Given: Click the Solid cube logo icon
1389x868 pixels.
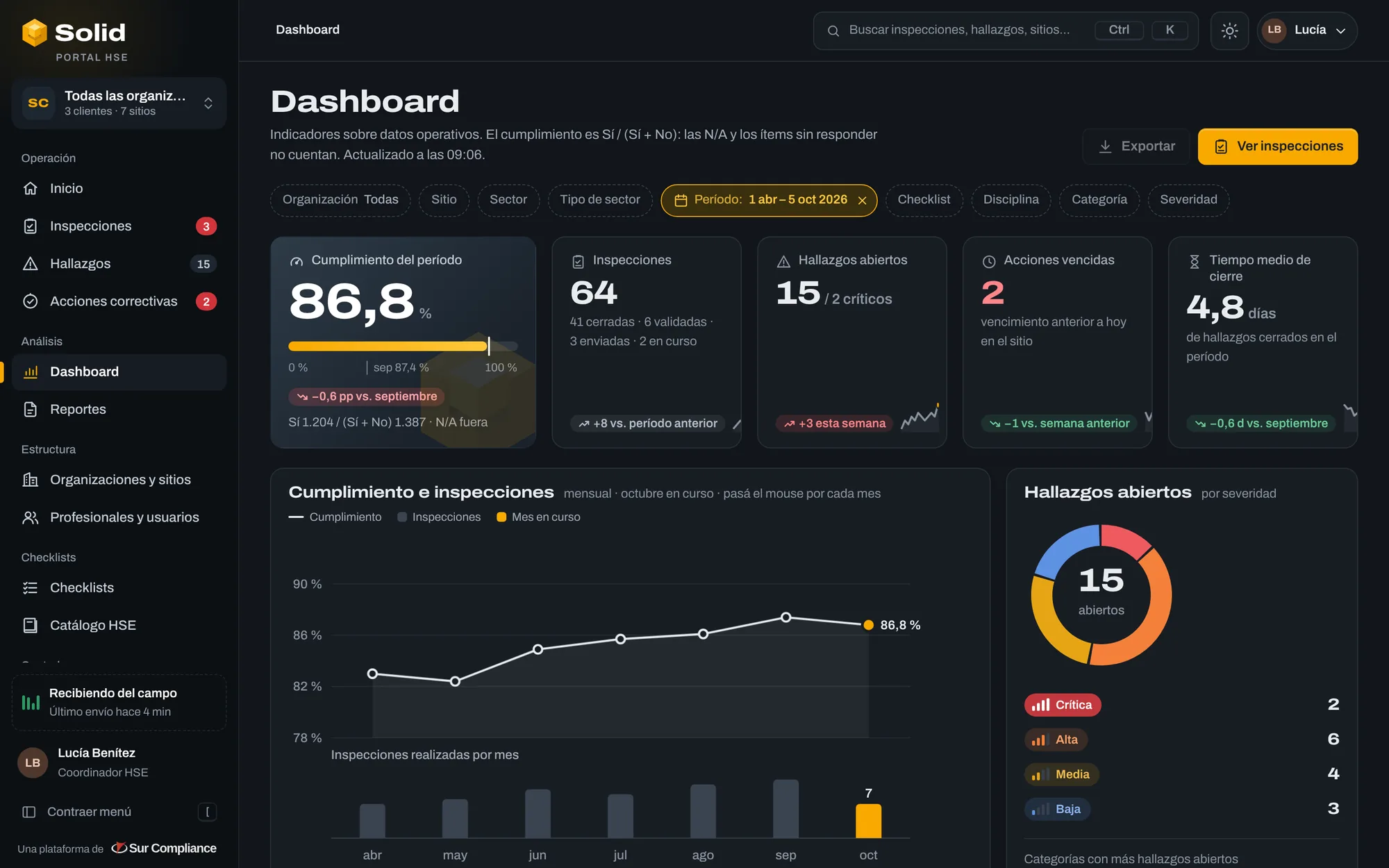Looking at the screenshot, I should 34,32.
